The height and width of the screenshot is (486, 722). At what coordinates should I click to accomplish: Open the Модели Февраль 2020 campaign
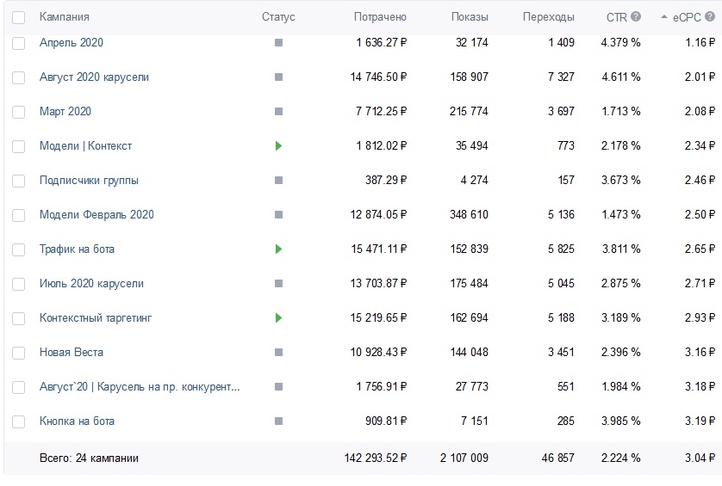coord(96,215)
